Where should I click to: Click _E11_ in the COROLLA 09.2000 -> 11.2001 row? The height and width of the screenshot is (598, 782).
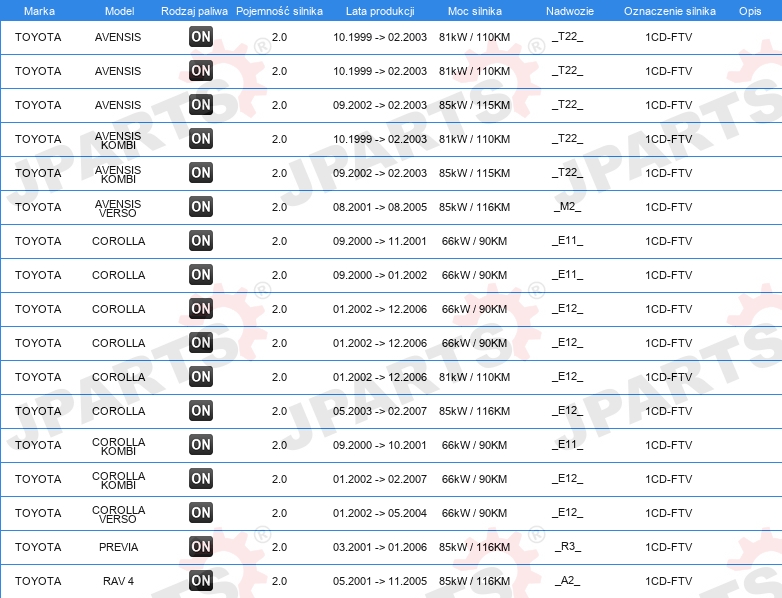click(x=568, y=240)
